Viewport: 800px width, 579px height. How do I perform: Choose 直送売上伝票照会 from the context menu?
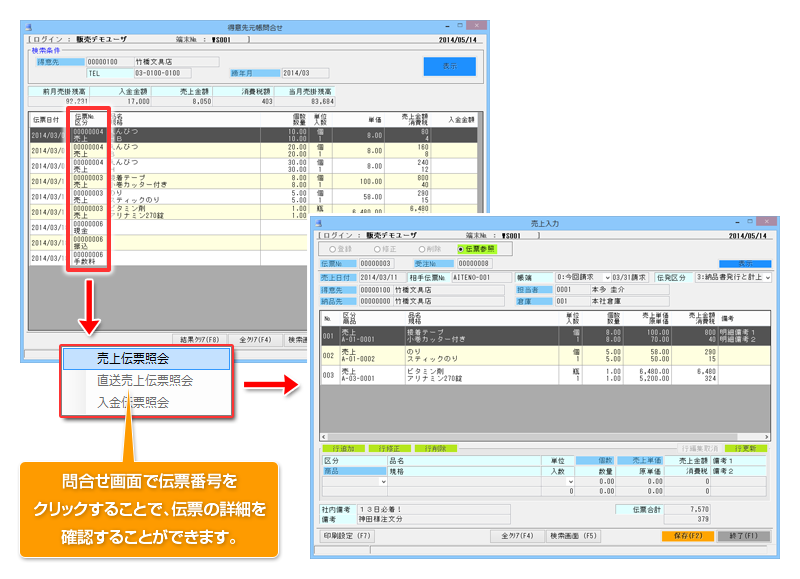tap(146, 381)
